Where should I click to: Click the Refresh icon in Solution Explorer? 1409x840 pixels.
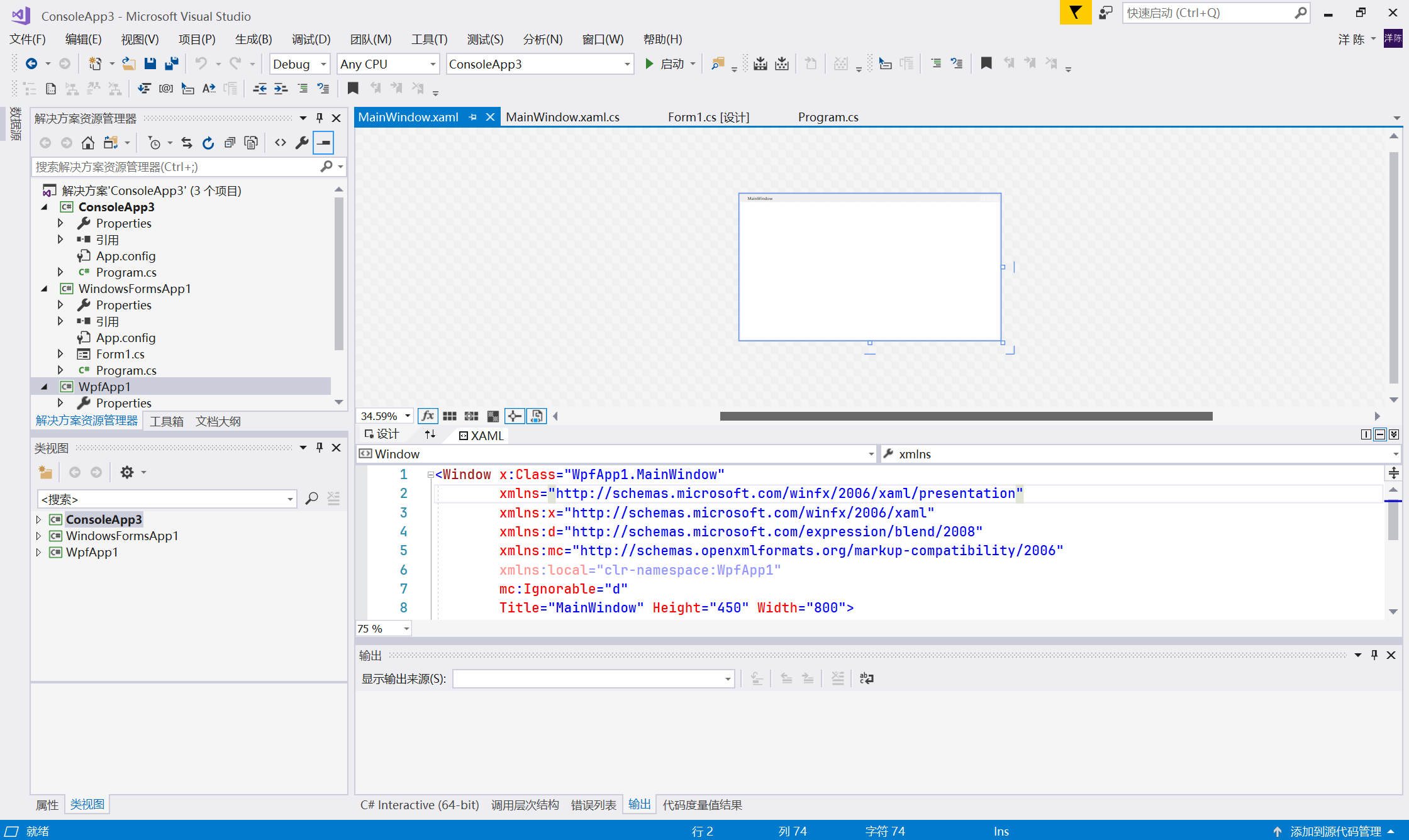[x=208, y=143]
